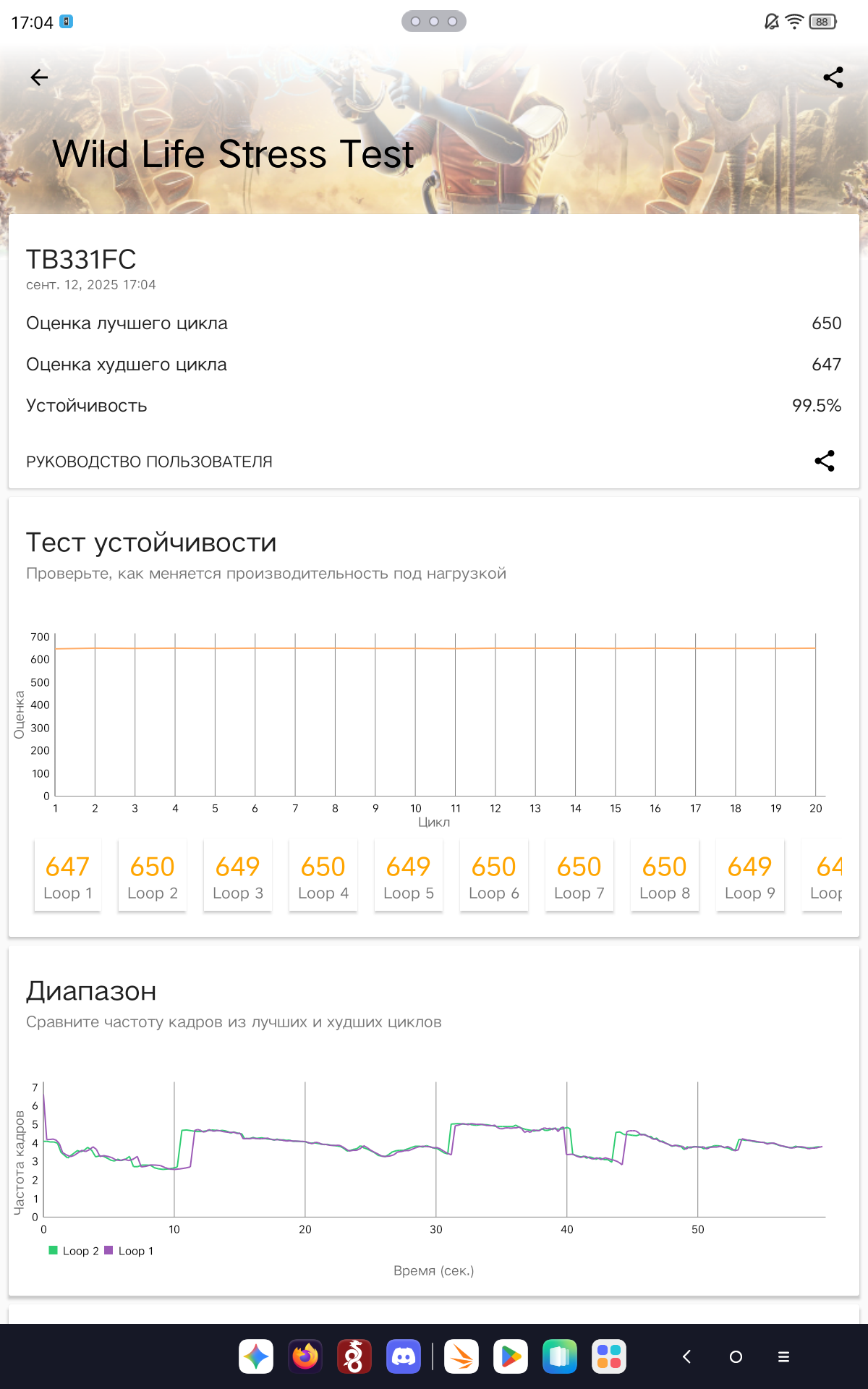This screenshot has width=868, height=1389.
Task: Open recent apps via three-line button
Action: click(783, 1356)
